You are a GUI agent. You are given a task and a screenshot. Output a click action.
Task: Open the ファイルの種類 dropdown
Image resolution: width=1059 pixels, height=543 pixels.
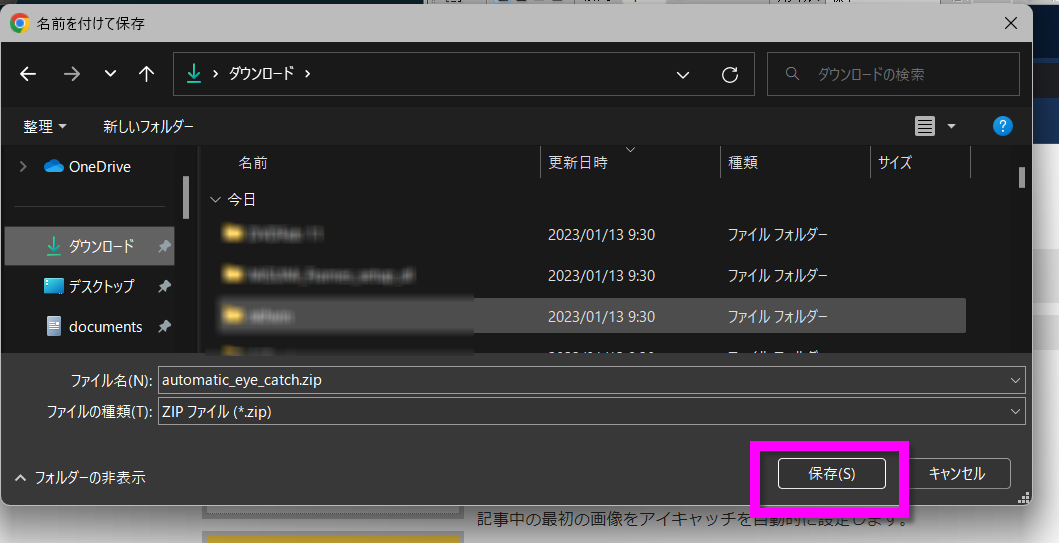pos(1016,411)
